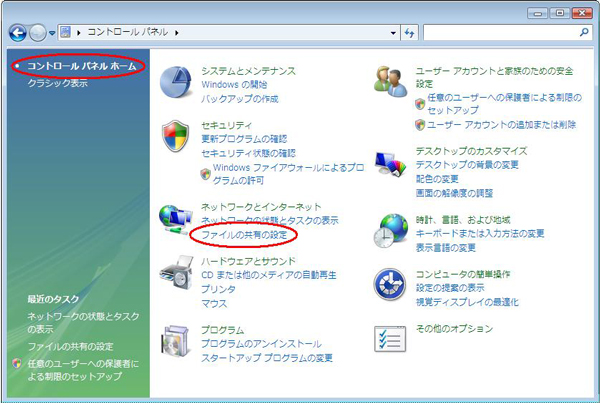Open 視覚ディスプレイの最適化 link

click(467, 302)
